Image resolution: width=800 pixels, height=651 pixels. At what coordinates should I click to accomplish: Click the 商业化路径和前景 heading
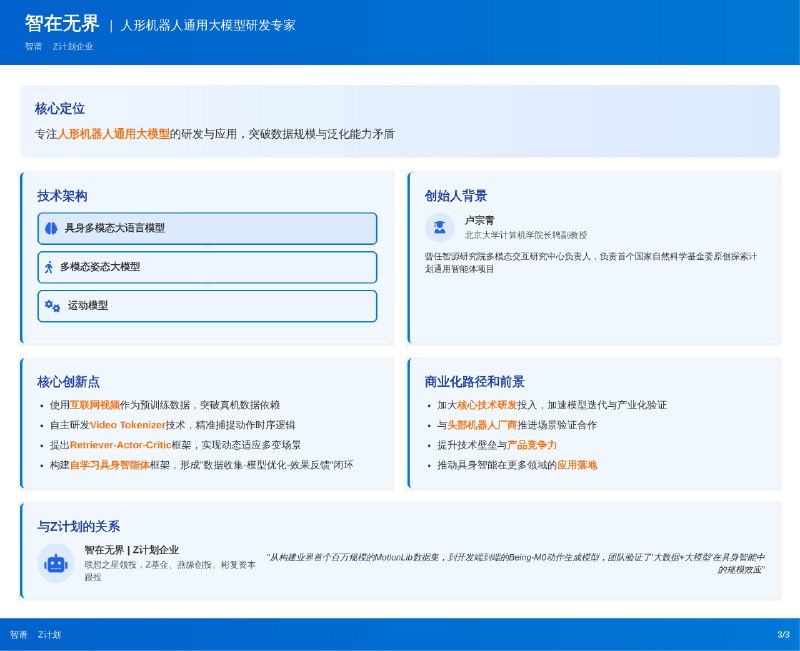point(474,382)
